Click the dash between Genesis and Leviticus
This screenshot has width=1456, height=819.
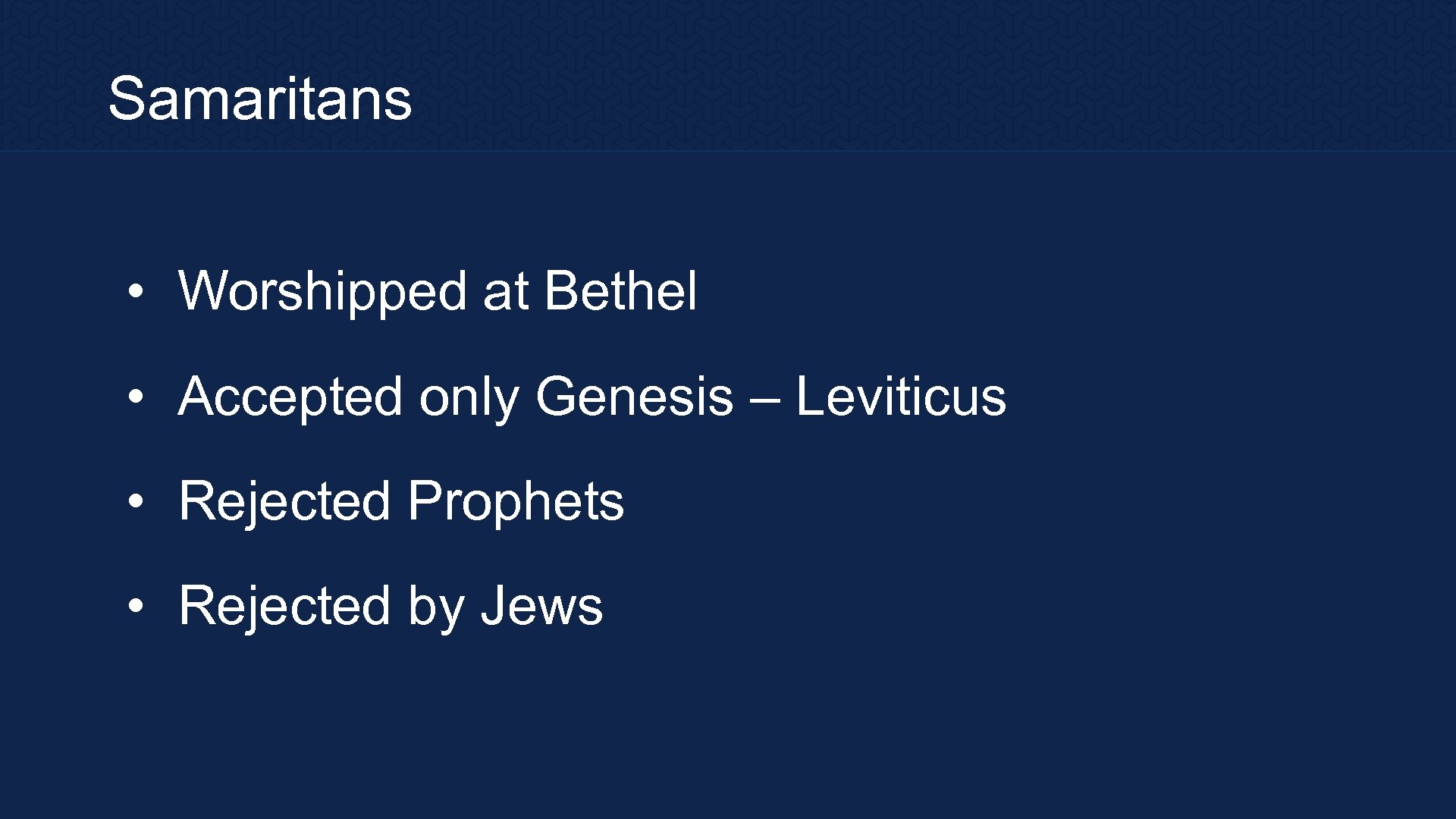764,398
